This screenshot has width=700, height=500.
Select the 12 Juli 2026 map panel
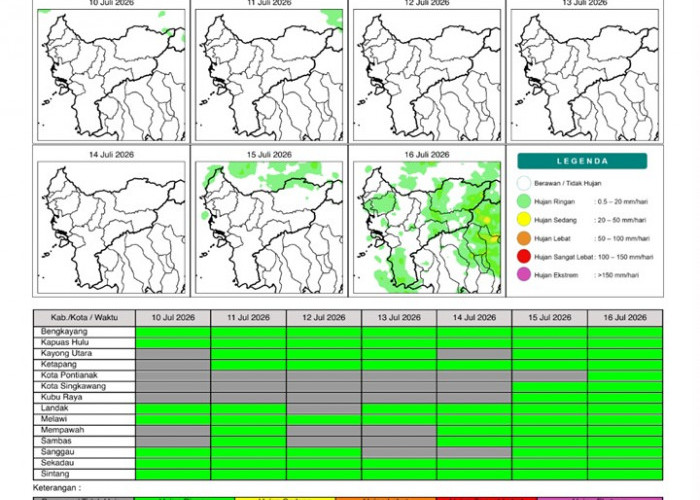click(427, 75)
